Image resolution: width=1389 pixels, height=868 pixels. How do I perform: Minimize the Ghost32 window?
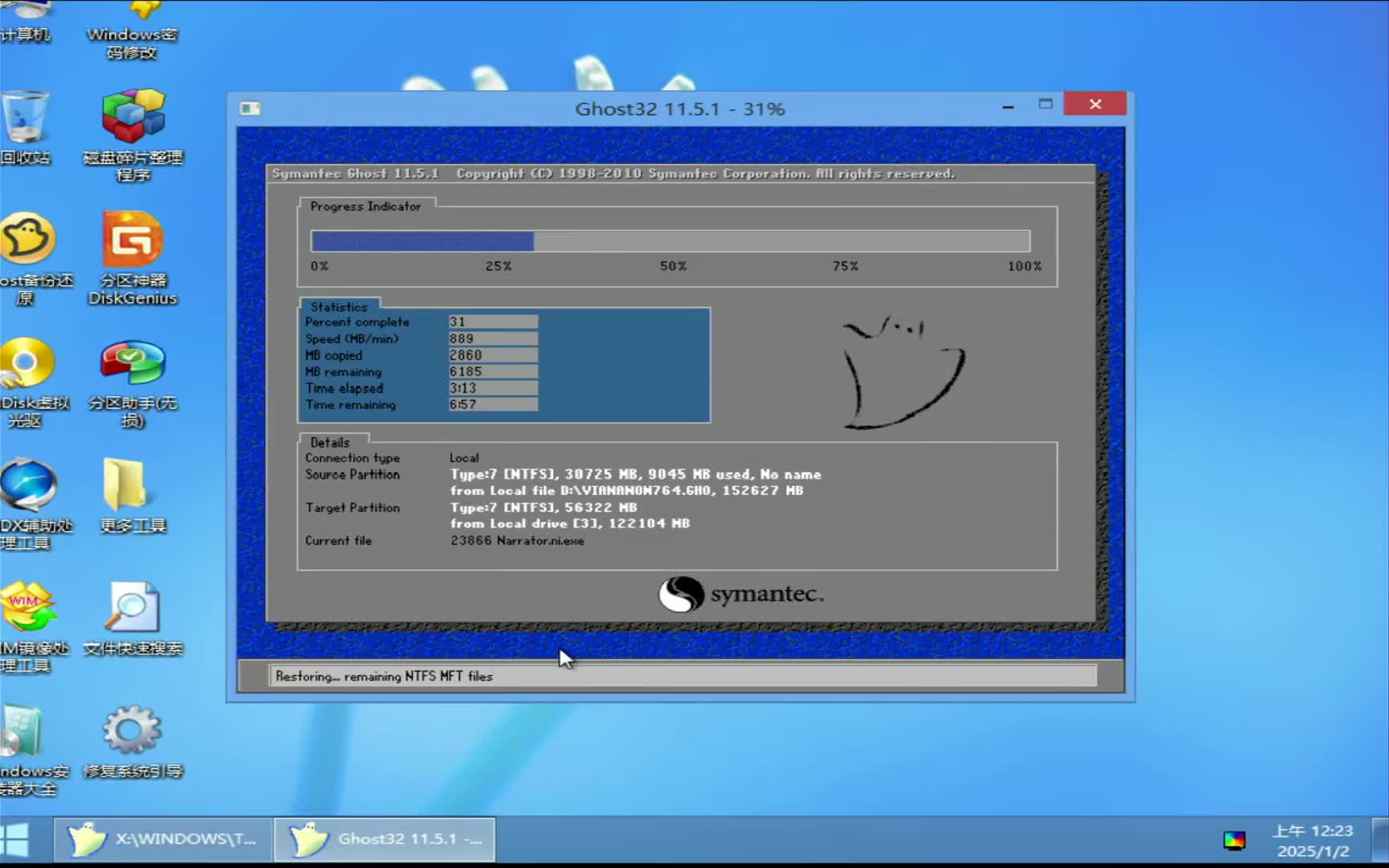point(1008,105)
